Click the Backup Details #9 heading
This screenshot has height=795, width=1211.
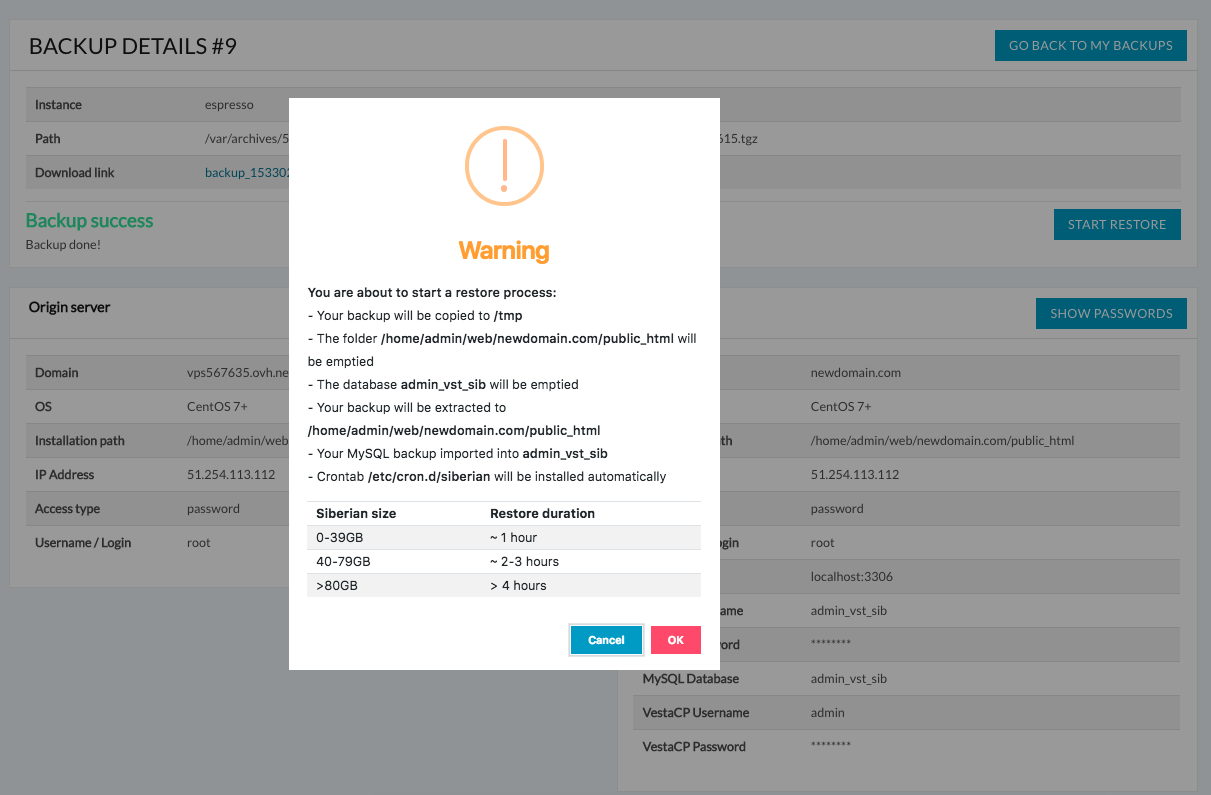point(133,47)
